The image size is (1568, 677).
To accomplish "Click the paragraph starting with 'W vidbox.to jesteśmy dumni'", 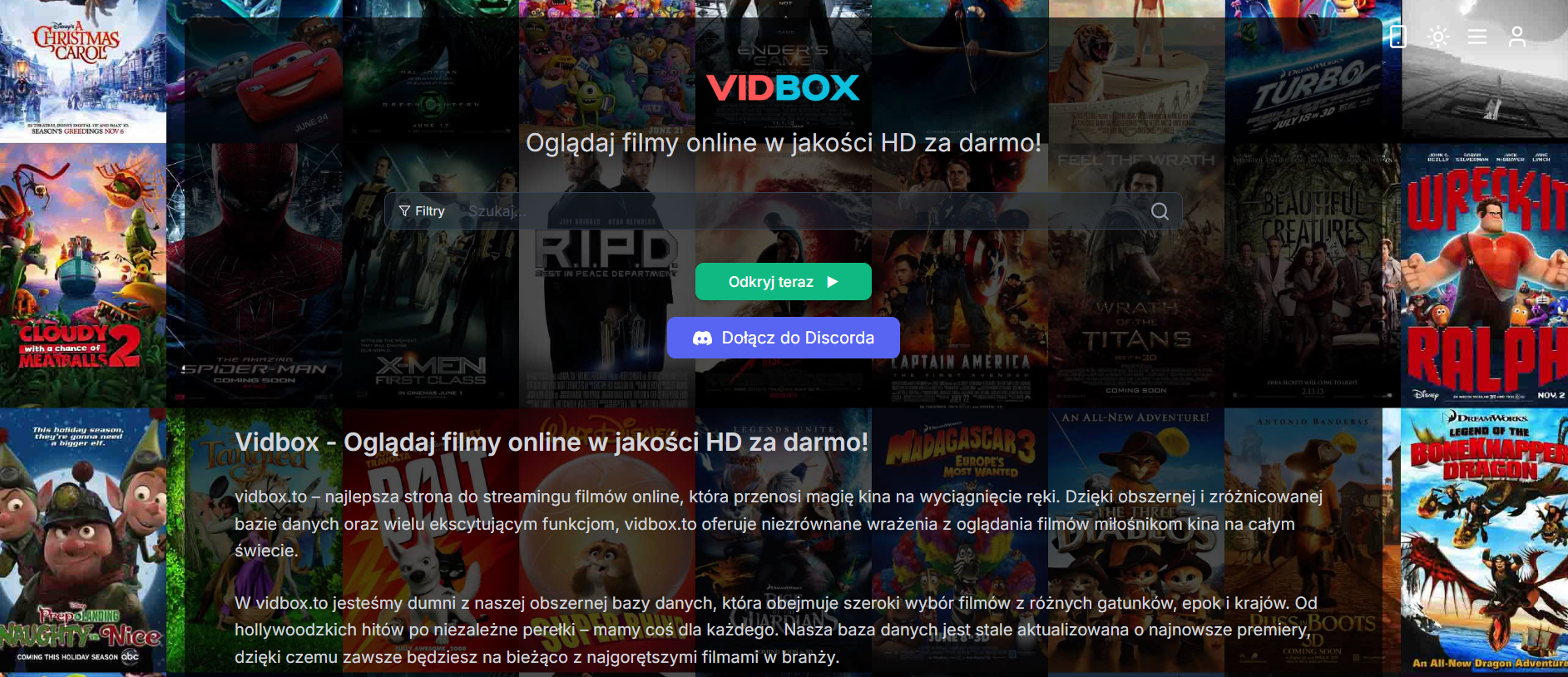I will pos(776,630).
